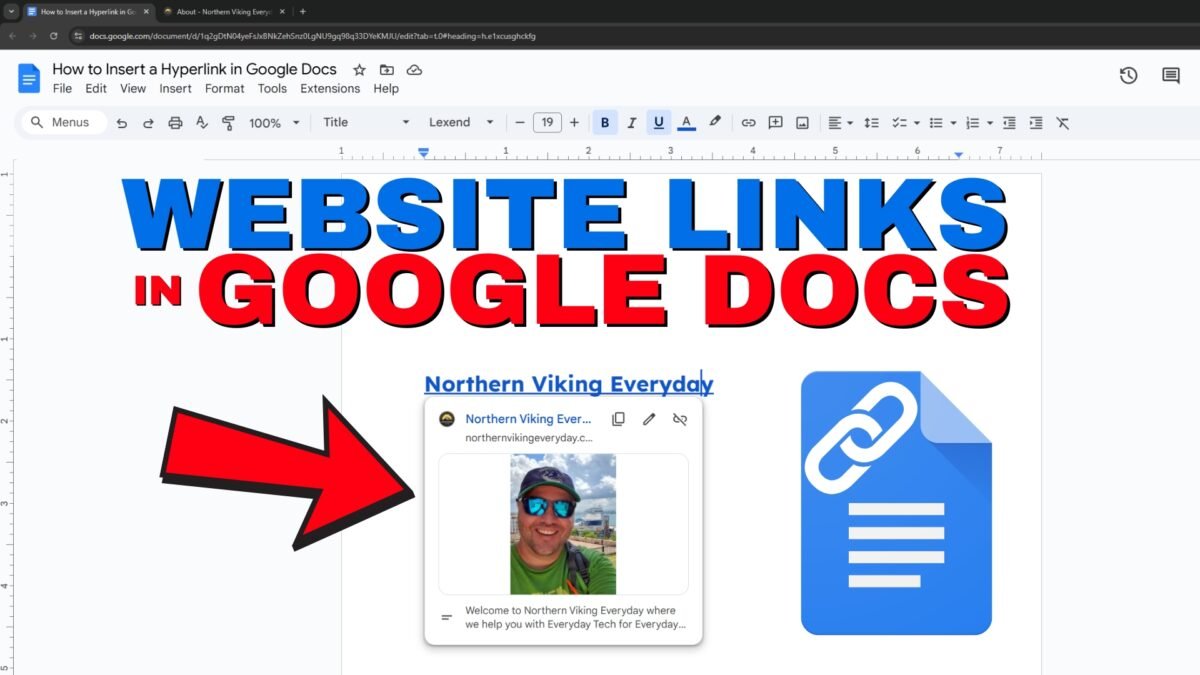
Task: Open line and paragraph spacing
Action: [871, 123]
